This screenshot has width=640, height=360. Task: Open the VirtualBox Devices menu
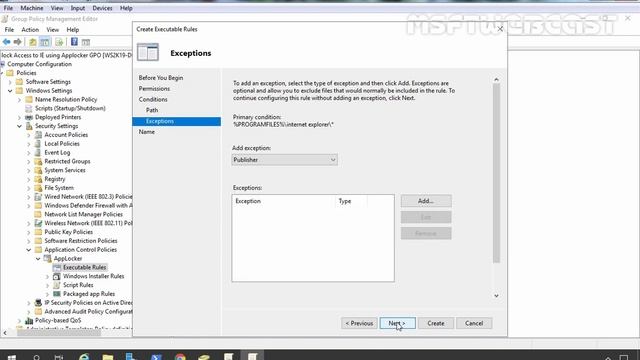(x=102, y=8)
